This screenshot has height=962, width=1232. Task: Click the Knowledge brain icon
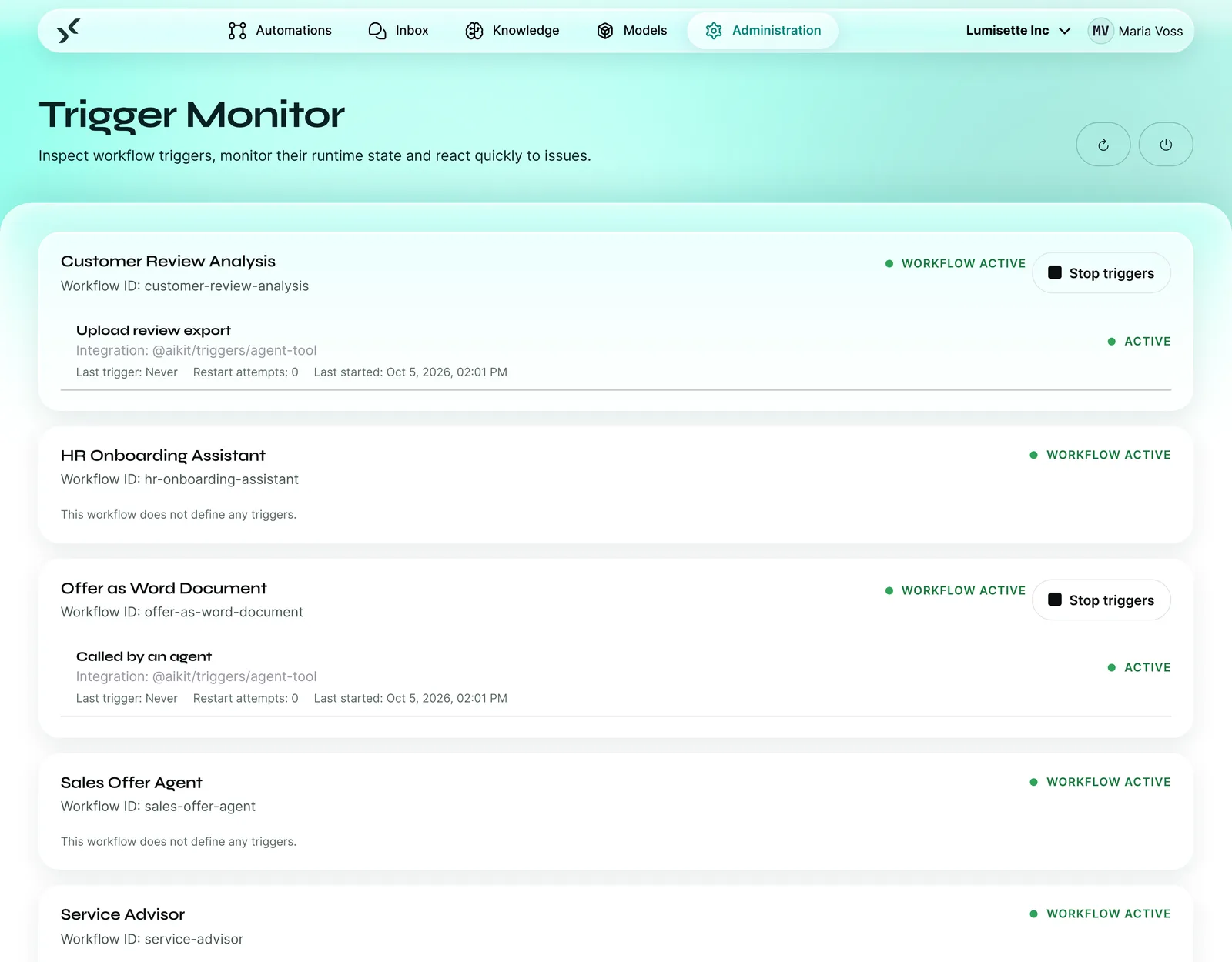(474, 31)
